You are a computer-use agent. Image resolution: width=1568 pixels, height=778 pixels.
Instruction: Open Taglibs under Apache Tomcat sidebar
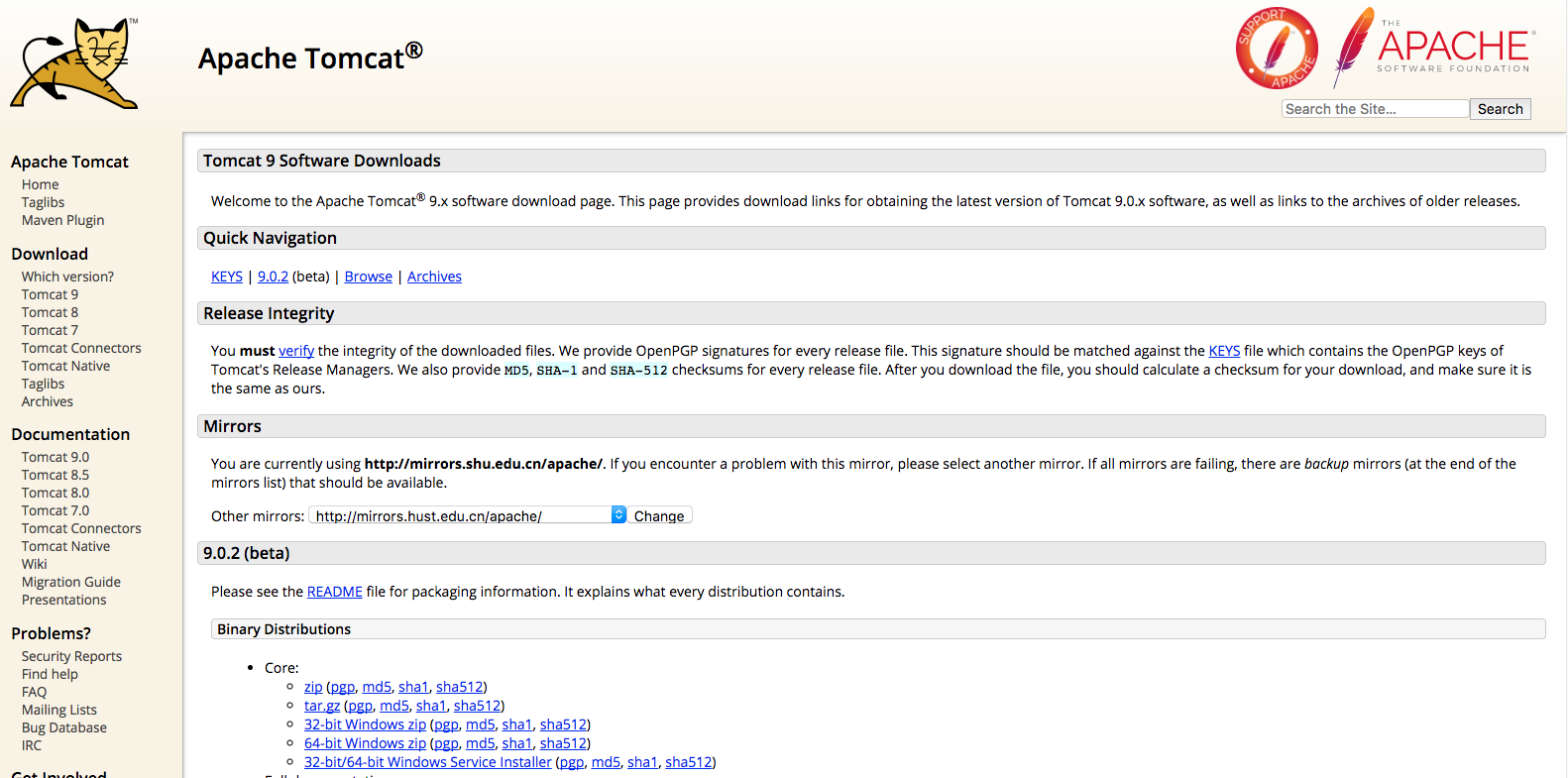coord(44,202)
